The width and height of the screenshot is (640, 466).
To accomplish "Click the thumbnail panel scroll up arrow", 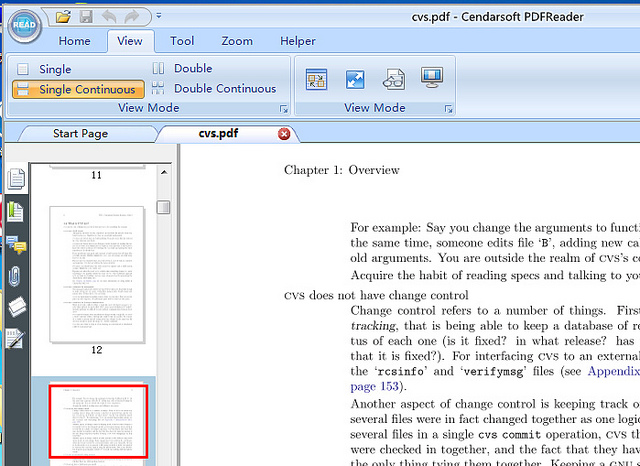I will pyautogui.click(x=164, y=173).
